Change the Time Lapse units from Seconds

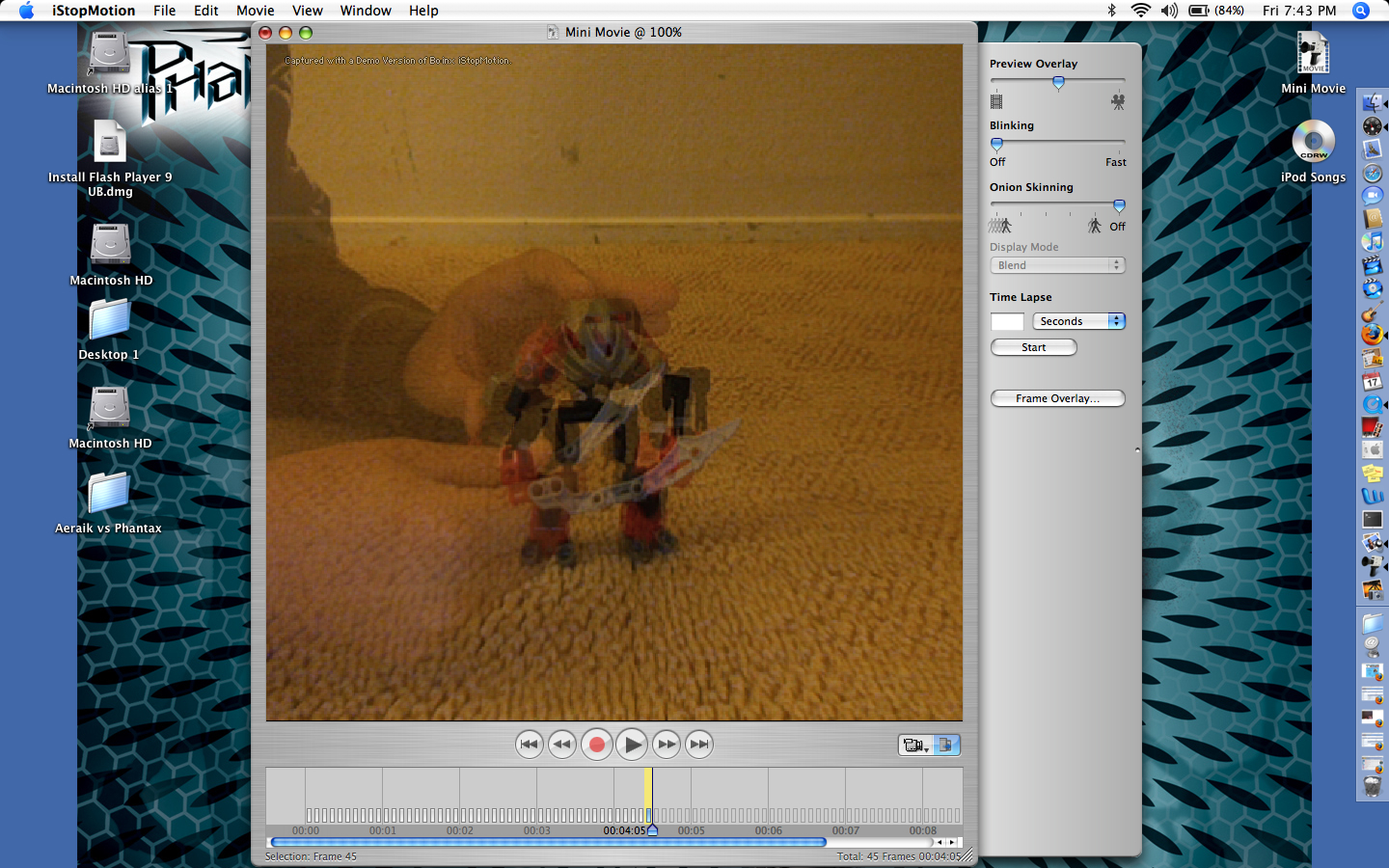click(x=1078, y=320)
